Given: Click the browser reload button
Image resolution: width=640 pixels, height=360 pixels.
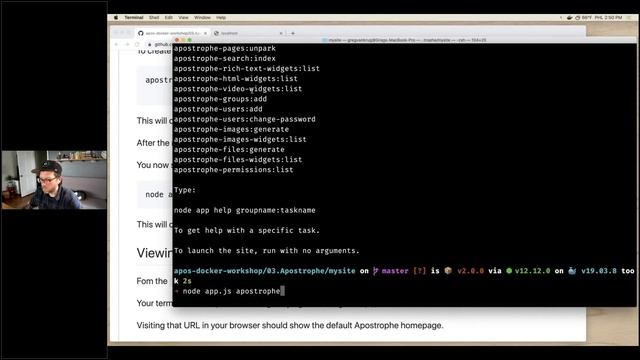Looking at the screenshot, I should (137, 44).
